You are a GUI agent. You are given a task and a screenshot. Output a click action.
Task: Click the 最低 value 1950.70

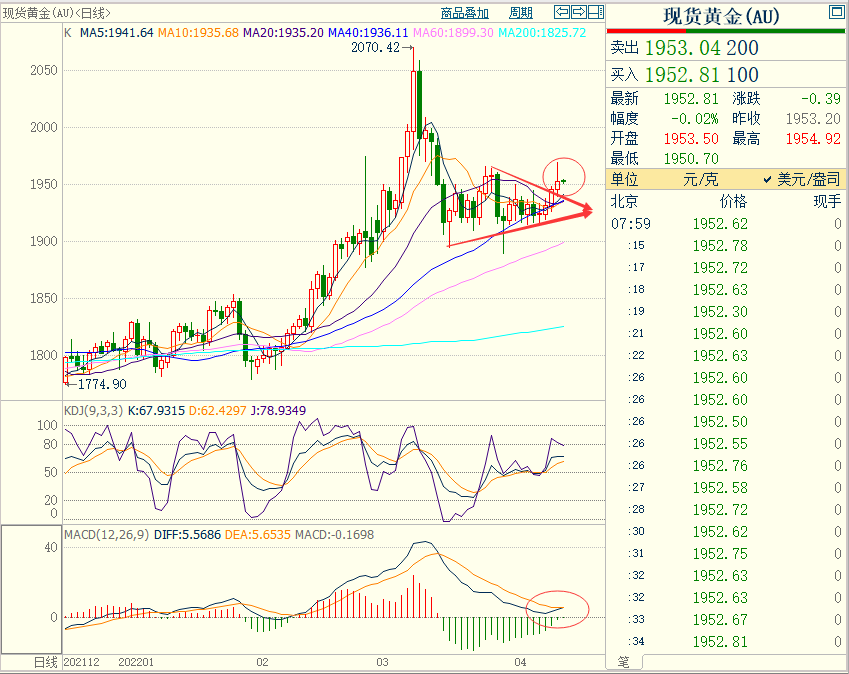(691, 159)
